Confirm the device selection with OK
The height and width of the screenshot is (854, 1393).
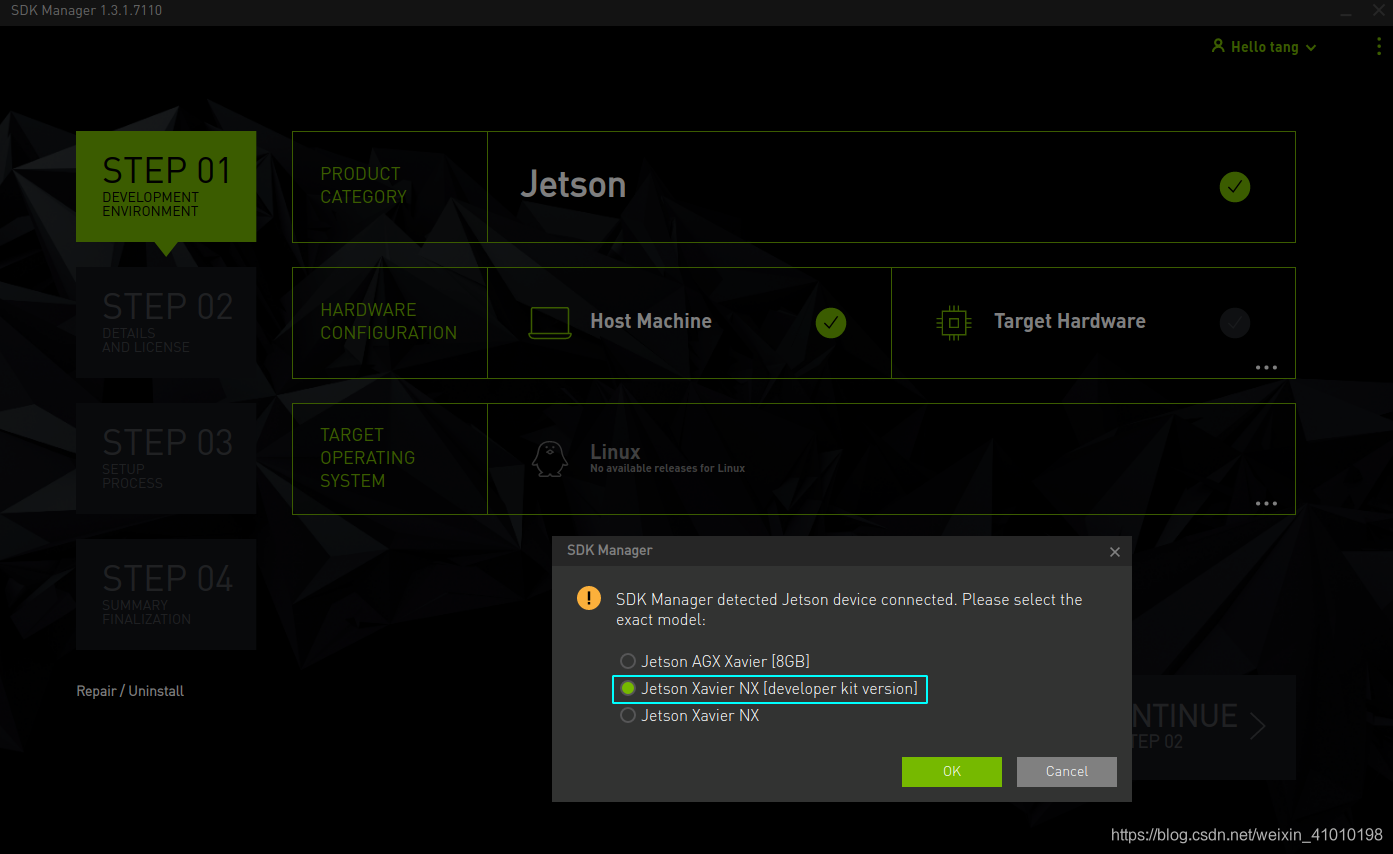coord(951,771)
